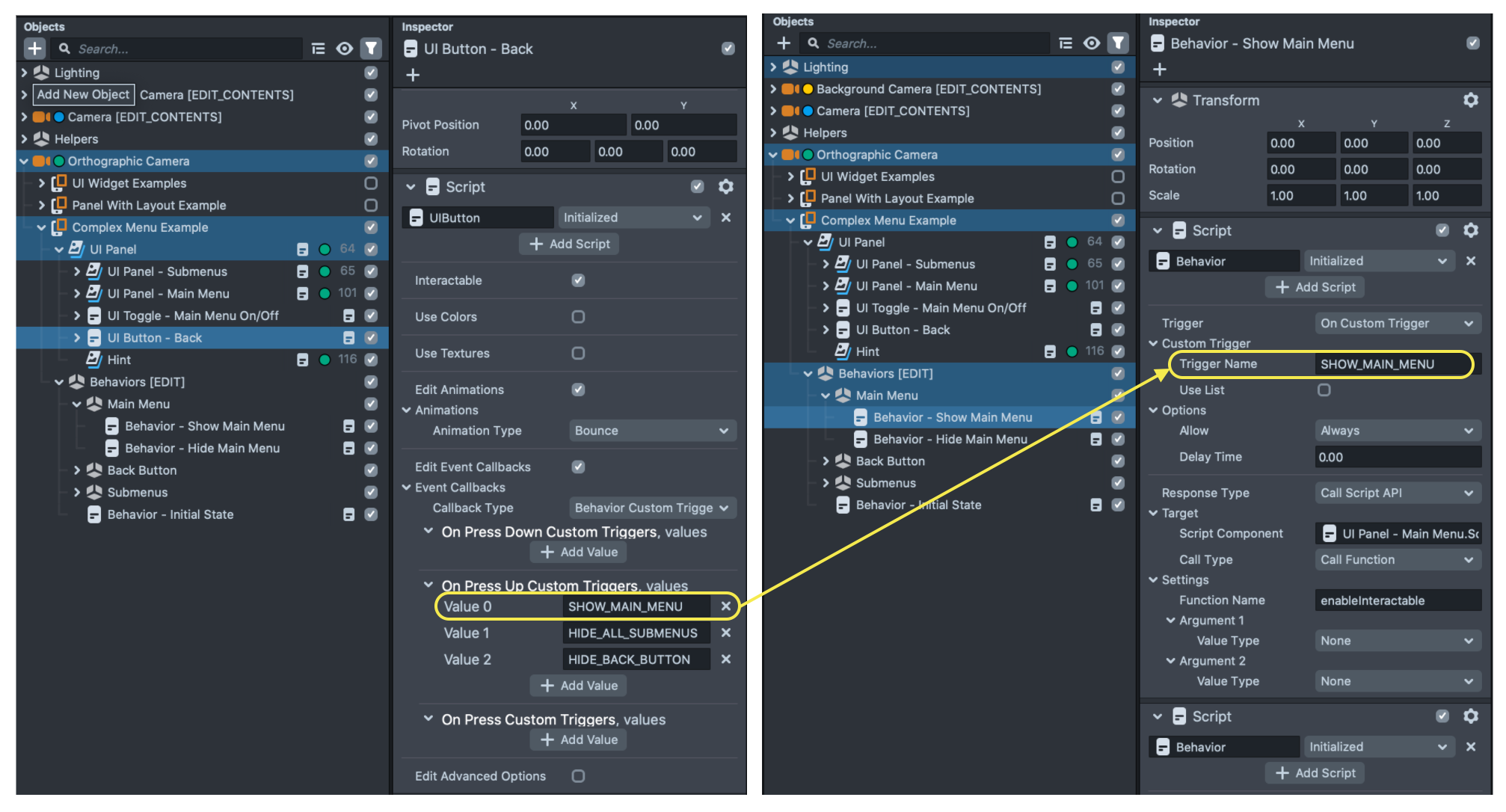The width and height of the screenshot is (1506, 812).
Task: Open the Animation Type Bounce dropdown
Action: pos(651,431)
